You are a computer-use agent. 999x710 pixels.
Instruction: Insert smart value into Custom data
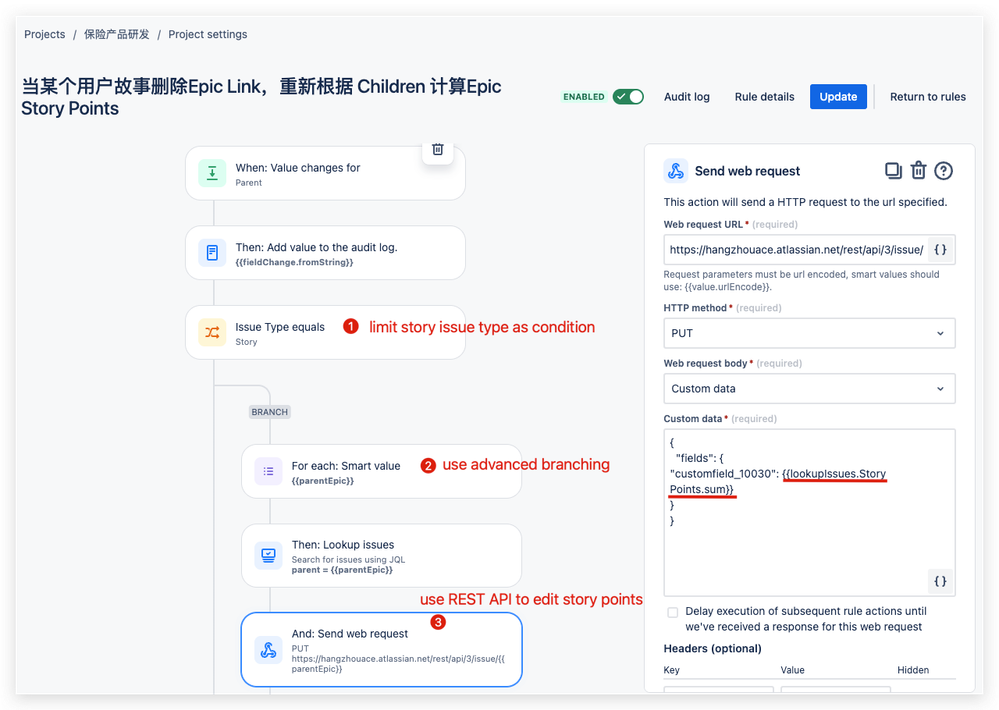pyautogui.click(x=940, y=581)
